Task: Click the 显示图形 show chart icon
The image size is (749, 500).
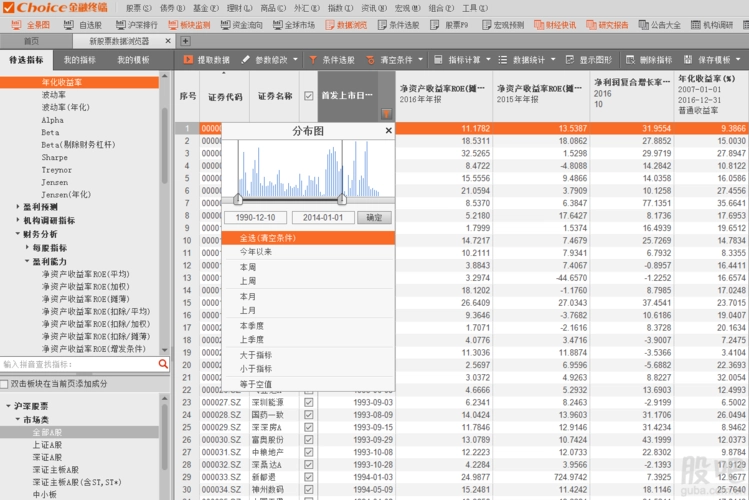Action: (569, 60)
